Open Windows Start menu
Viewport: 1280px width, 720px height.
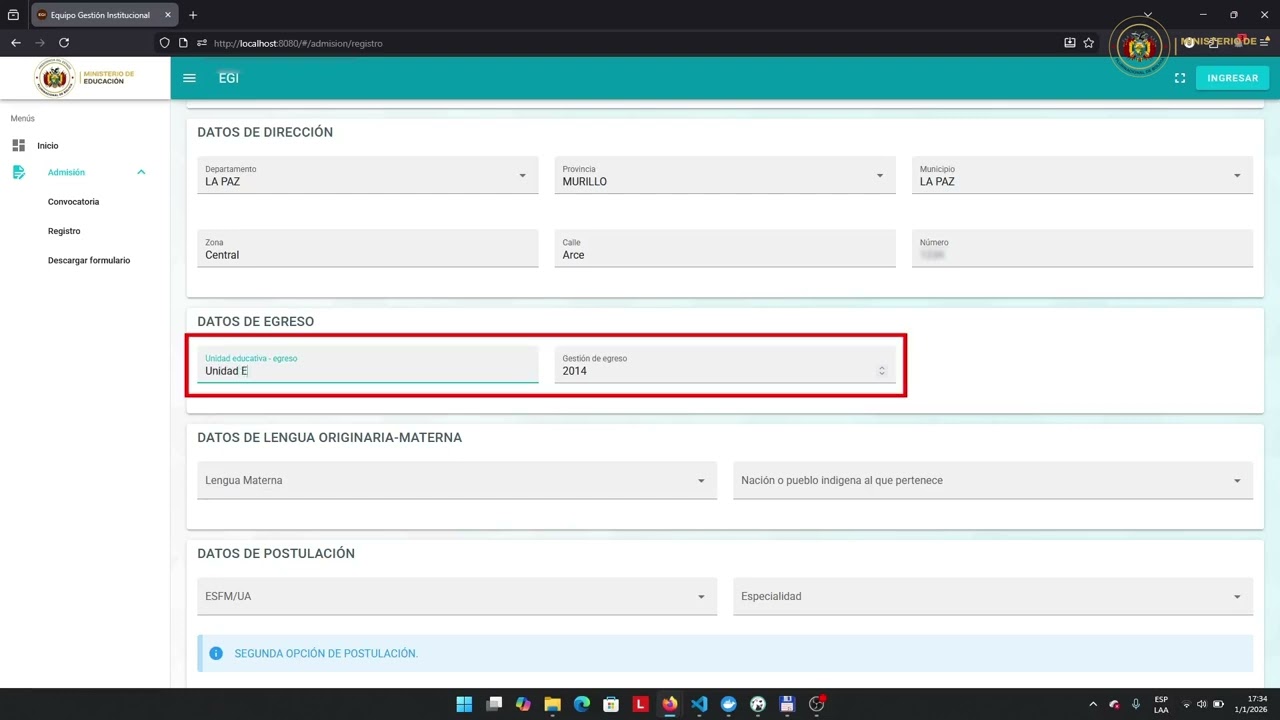click(464, 704)
